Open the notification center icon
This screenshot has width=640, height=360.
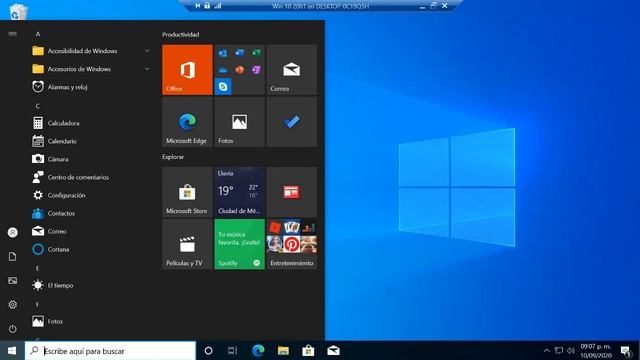click(625, 351)
